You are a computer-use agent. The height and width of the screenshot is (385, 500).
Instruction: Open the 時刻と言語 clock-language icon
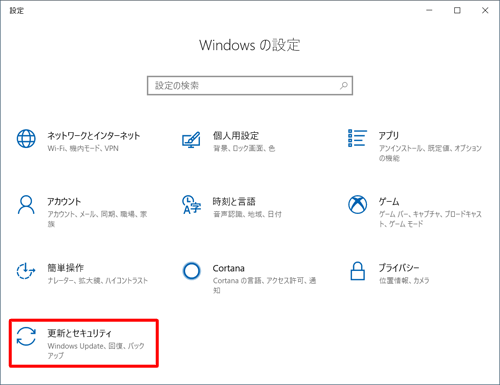[x=191, y=205]
